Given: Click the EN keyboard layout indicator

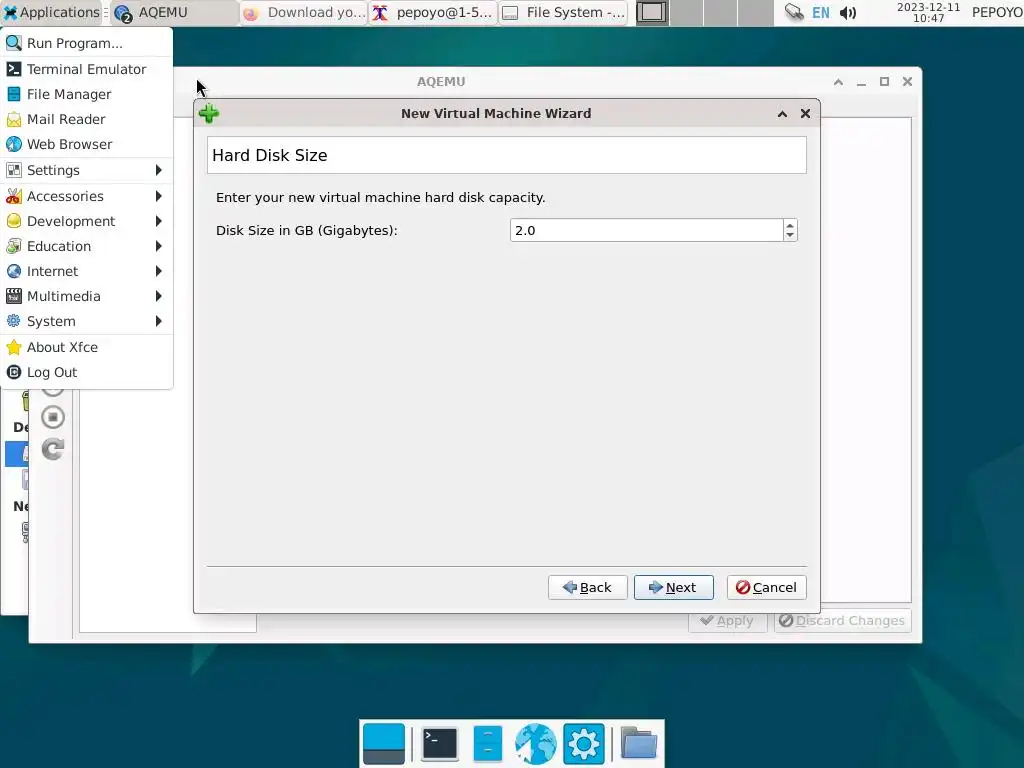Looking at the screenshot, I should point(821,12).
